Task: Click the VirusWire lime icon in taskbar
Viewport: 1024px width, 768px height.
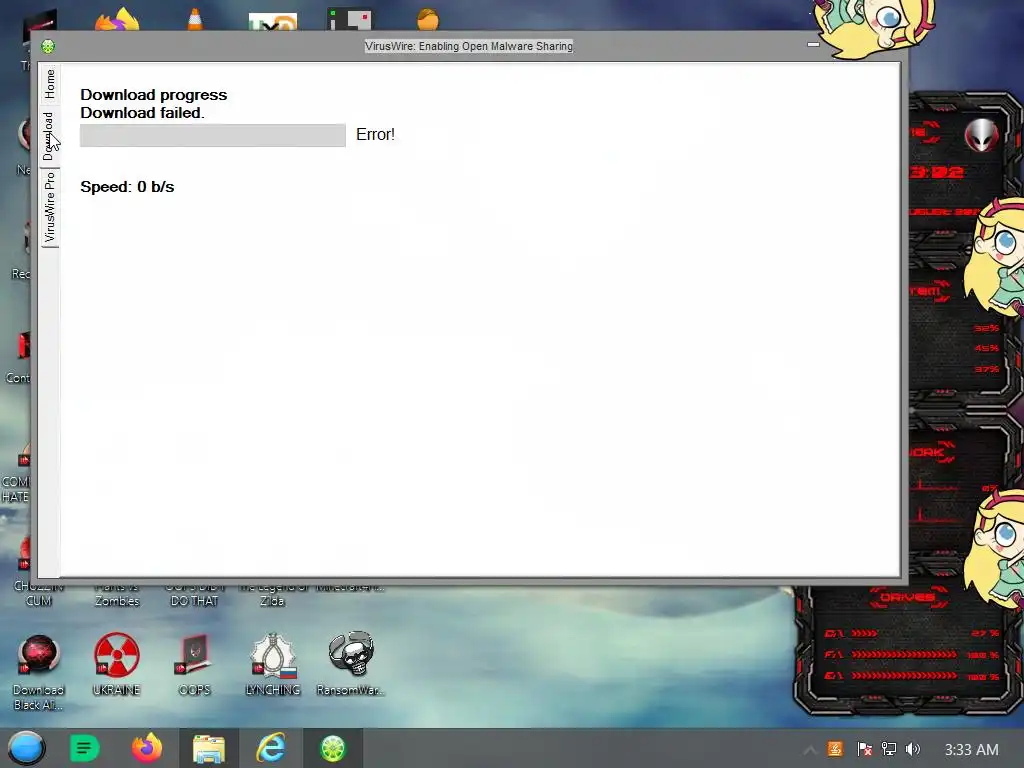Action: point(333,748)
